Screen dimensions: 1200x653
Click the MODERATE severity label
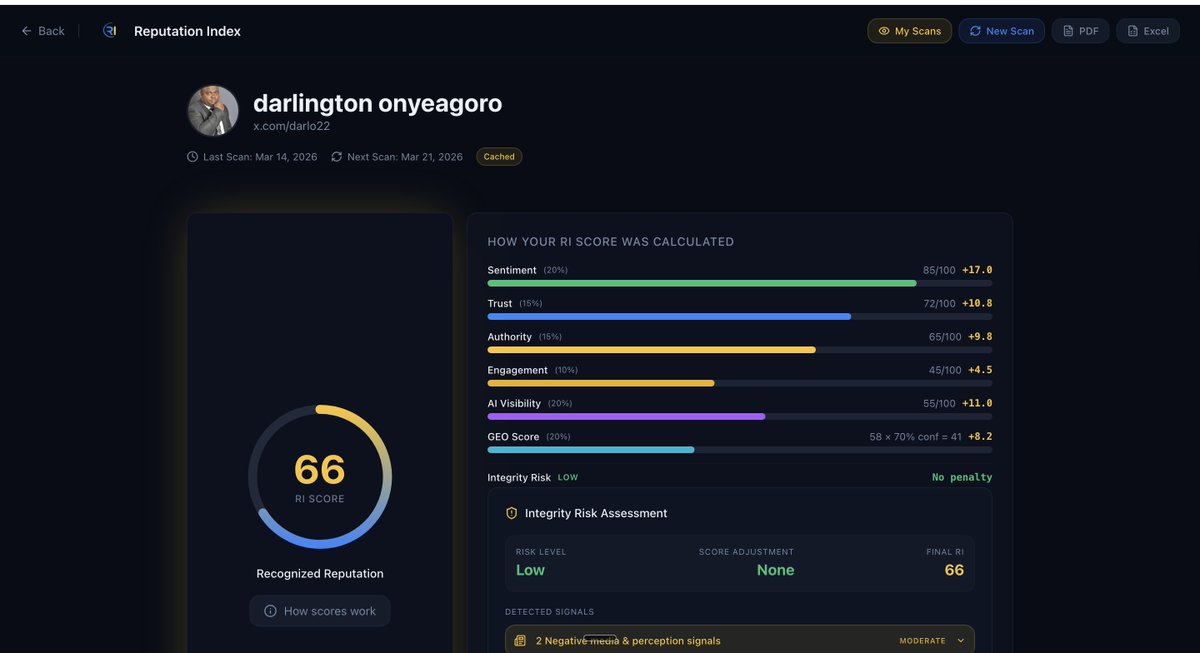coord(923,641)
